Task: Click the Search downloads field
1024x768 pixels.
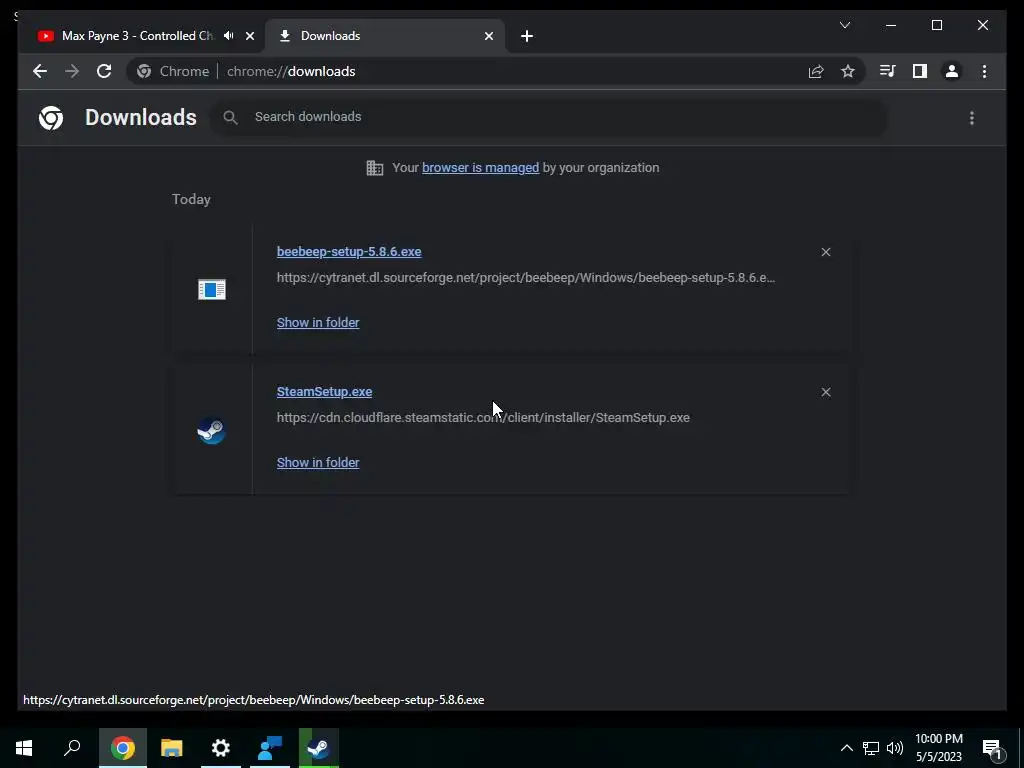Action: (549, 117)
